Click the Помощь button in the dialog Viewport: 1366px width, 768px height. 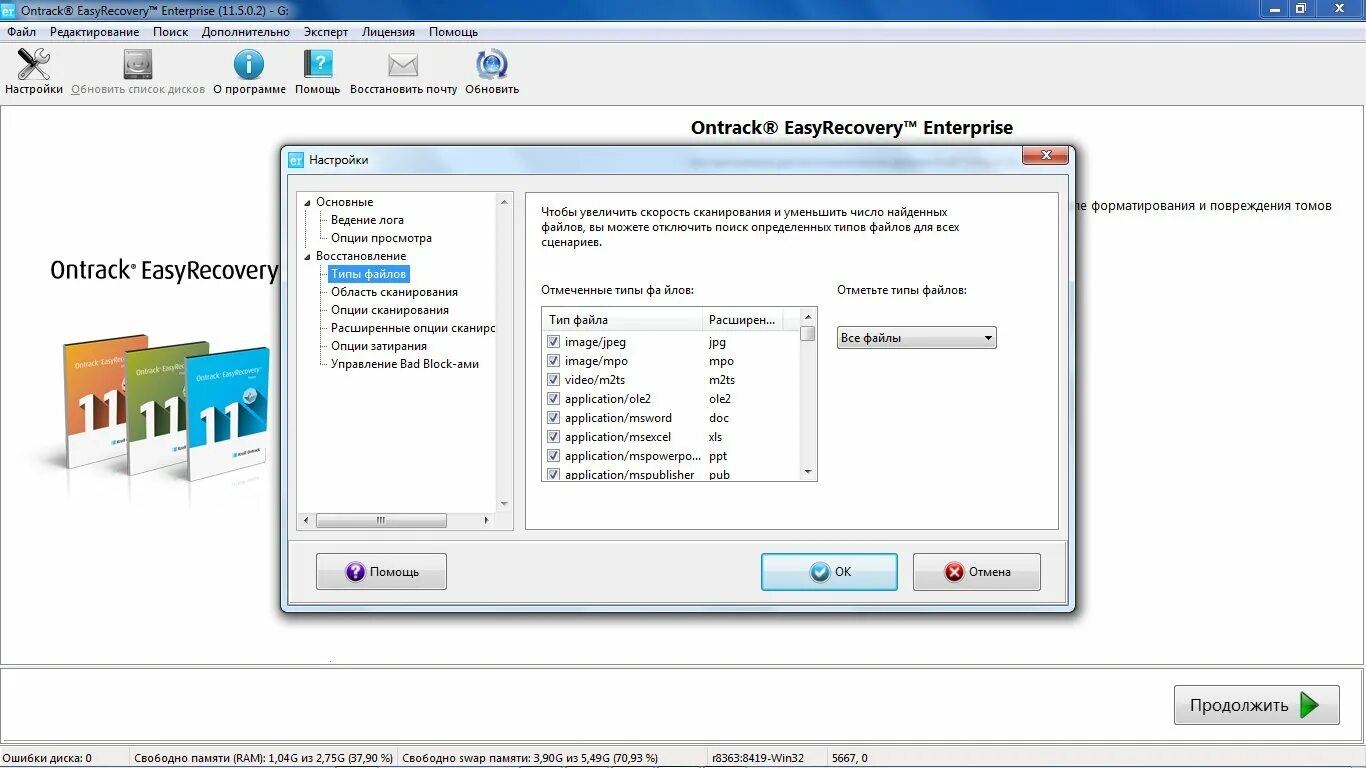[381, 572]
